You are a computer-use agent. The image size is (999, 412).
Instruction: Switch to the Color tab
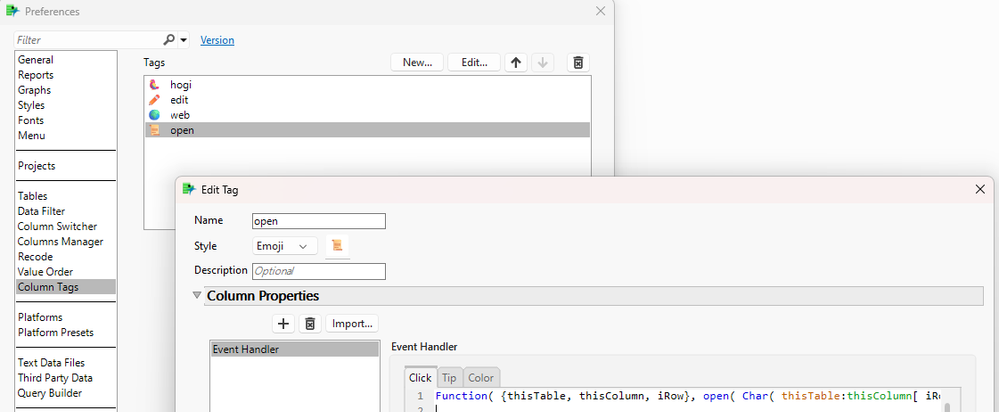pos(481,378)
